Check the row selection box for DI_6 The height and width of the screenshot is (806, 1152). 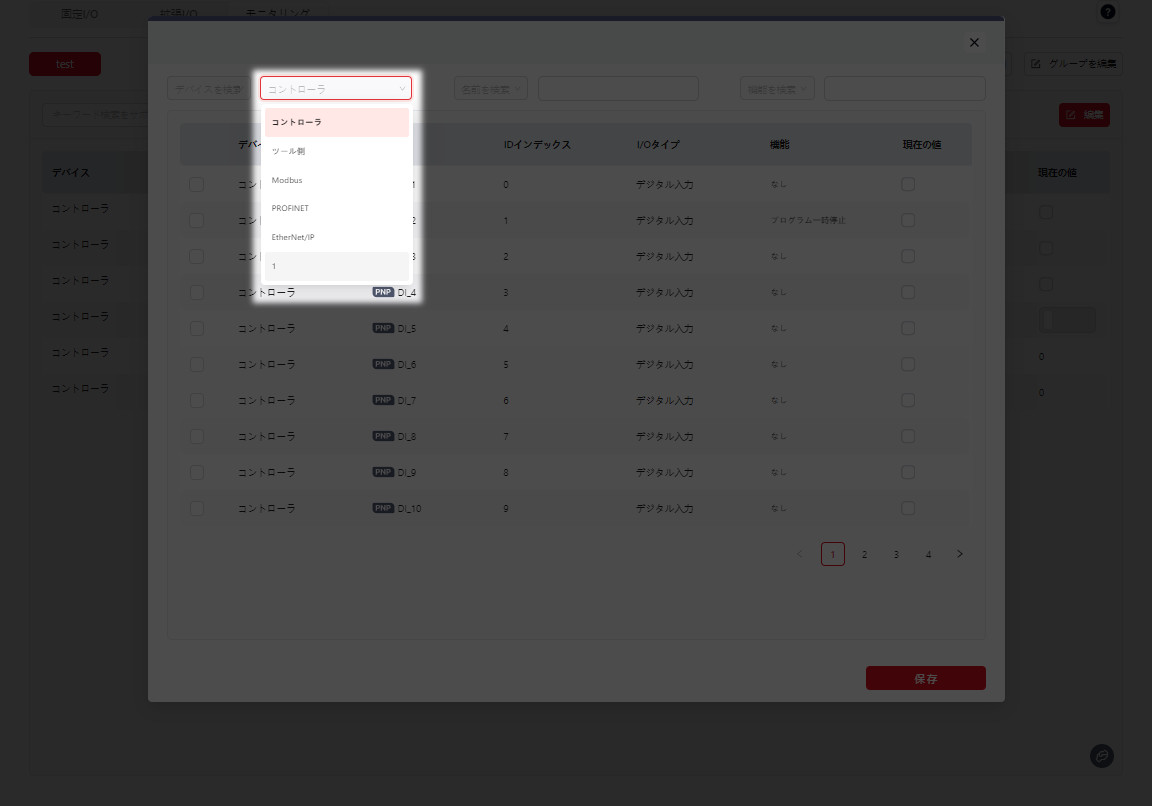click(x=196, y=364)
